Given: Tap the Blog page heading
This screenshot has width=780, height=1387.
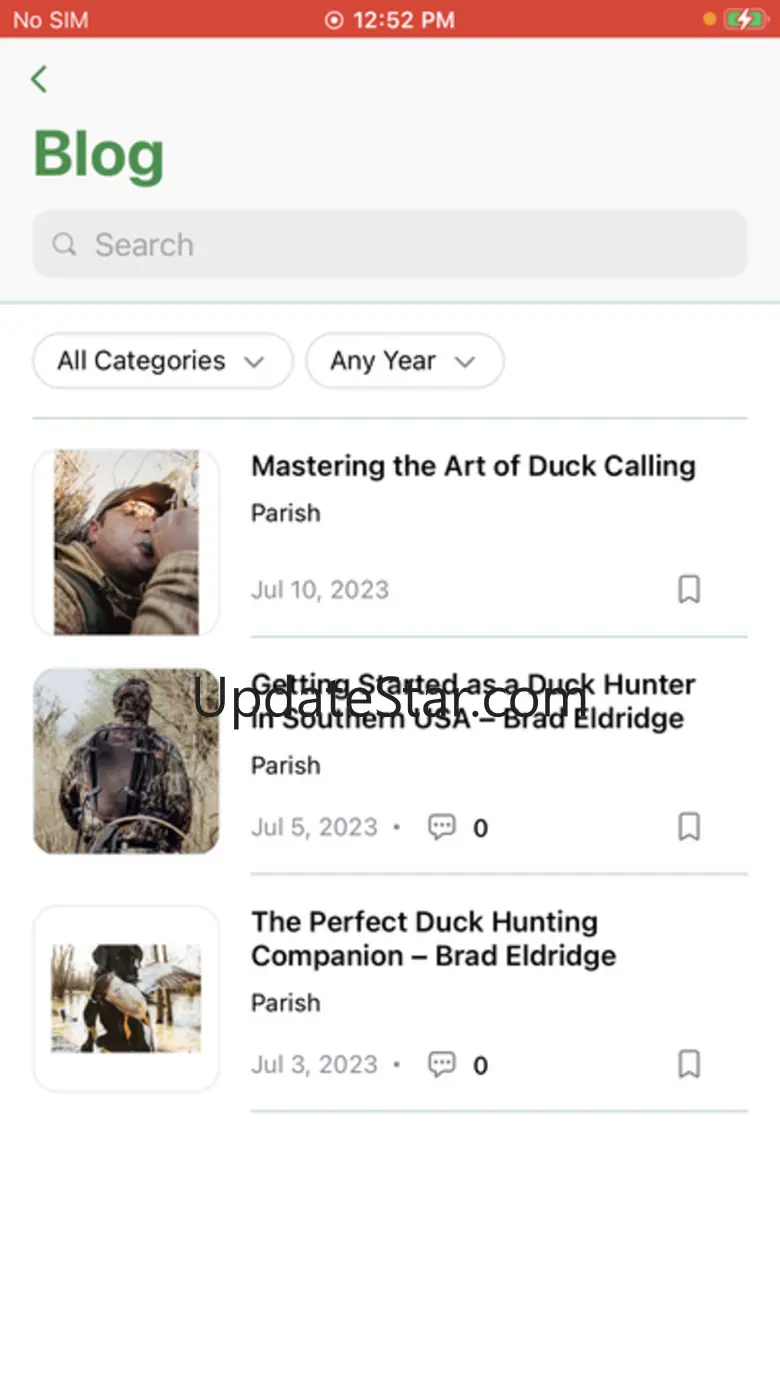Looking at the screenshot, I should [x=99, y=155].
